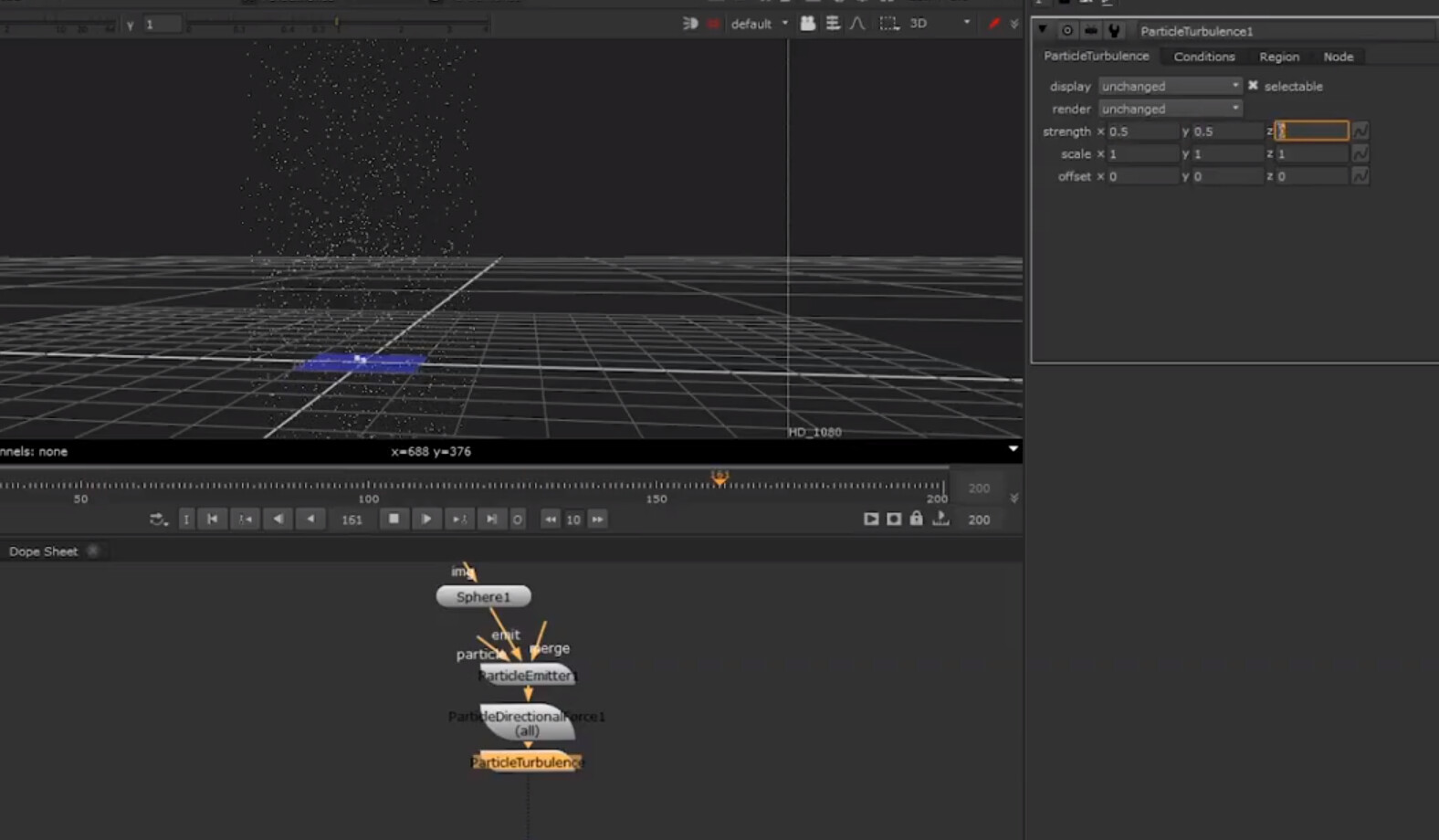This screenshot has height=840, width=1439.
Task: Stop playback in the viewer
Action: pos(394,519)
